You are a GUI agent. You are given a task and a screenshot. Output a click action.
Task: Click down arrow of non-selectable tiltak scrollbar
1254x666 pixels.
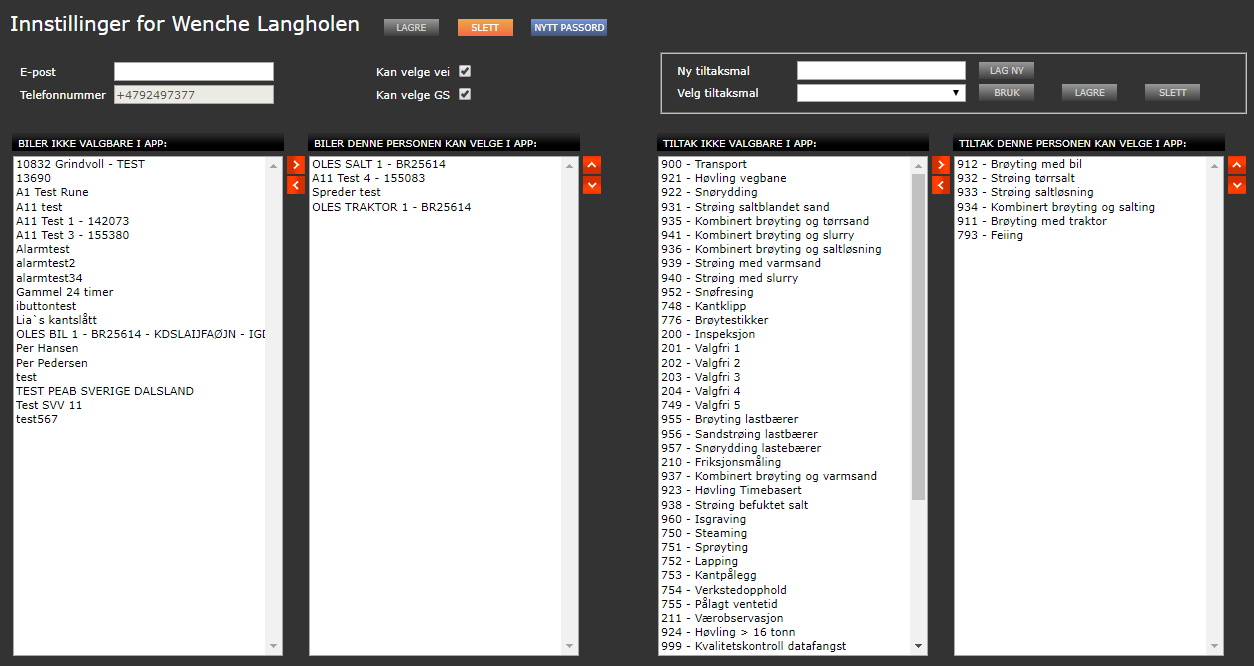(919, 647)
